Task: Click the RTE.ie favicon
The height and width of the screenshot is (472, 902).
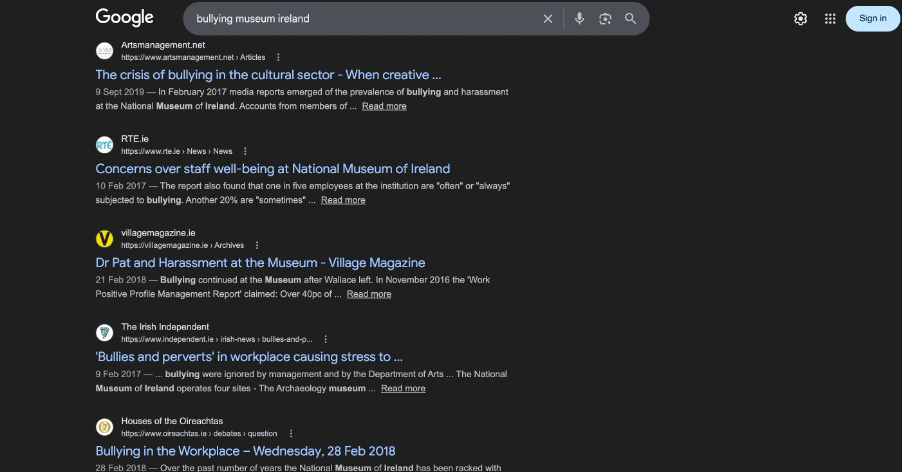Action: (x=104, y=145)
